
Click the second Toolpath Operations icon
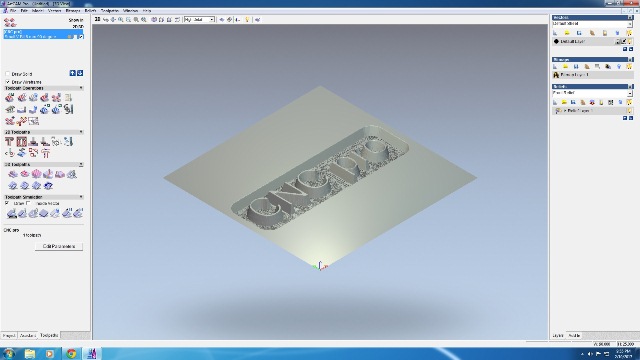[x=22, y=98]
